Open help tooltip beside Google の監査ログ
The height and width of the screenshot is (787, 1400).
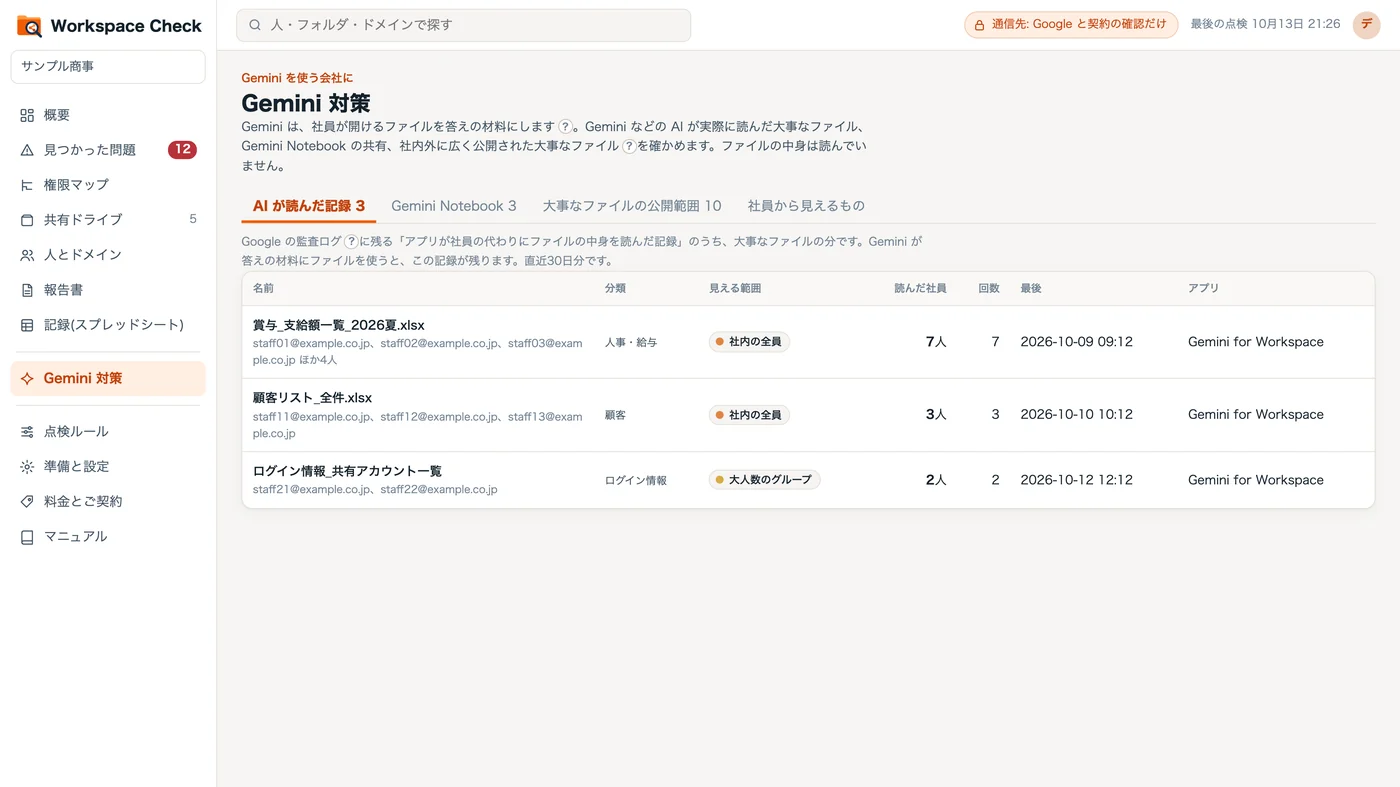(351, 242)
